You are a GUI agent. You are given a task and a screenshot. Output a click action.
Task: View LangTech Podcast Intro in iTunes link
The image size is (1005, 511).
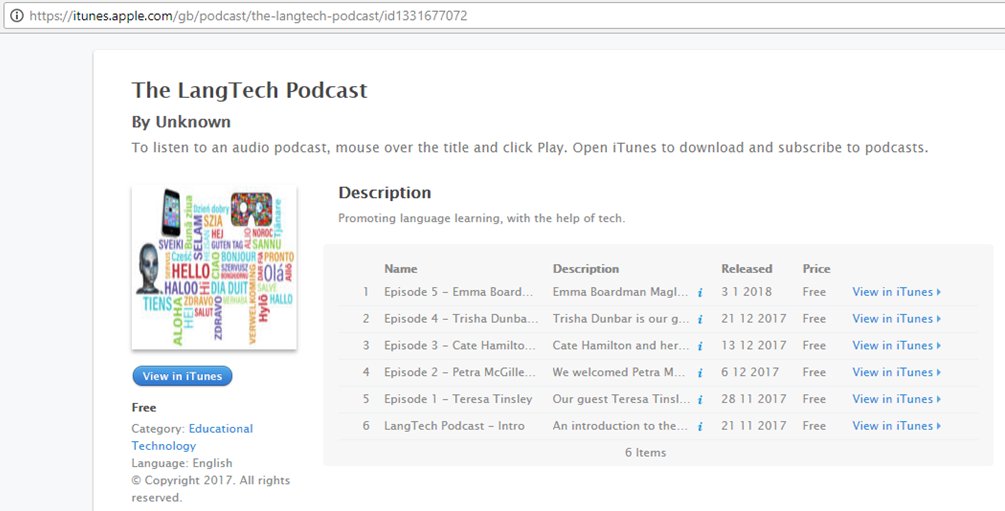point(896,426)
